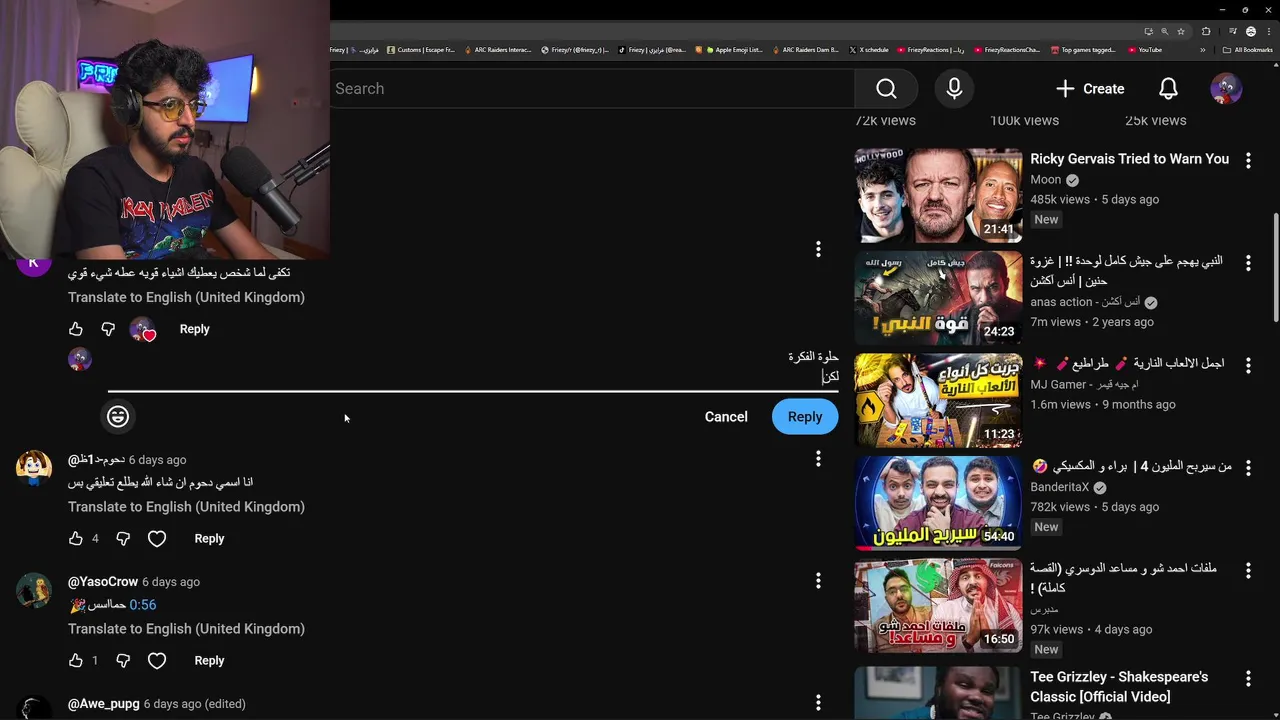Open the more options menu for the top comment

click(818, 249)
